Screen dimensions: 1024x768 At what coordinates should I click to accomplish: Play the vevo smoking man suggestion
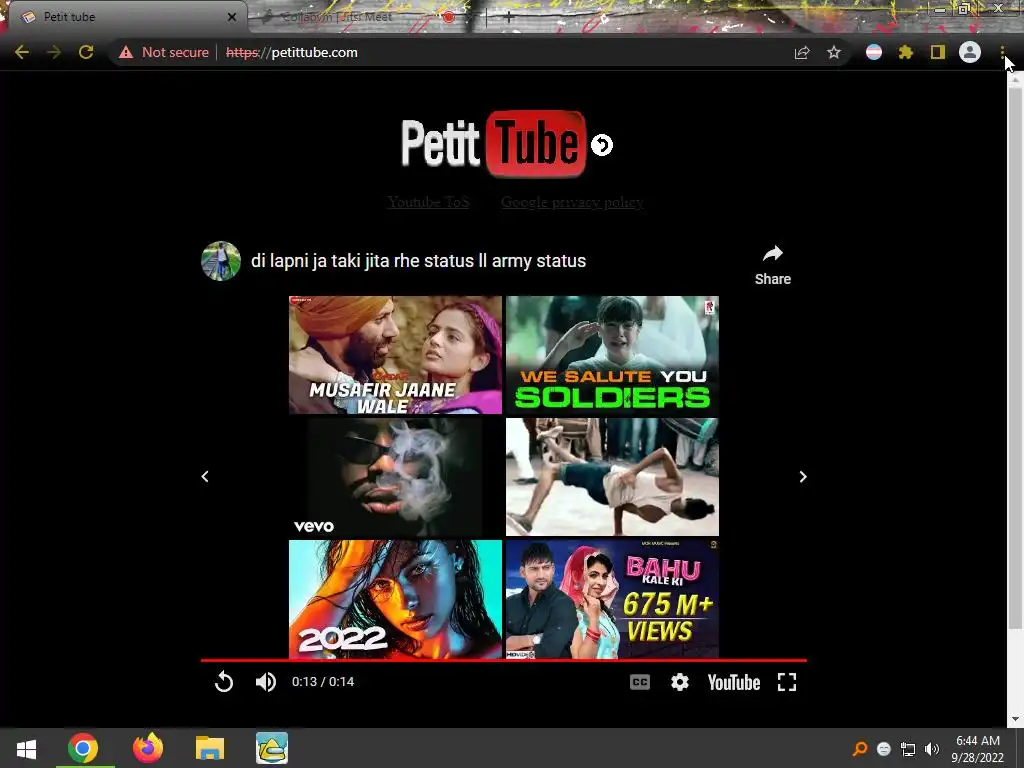pos(395,477)
